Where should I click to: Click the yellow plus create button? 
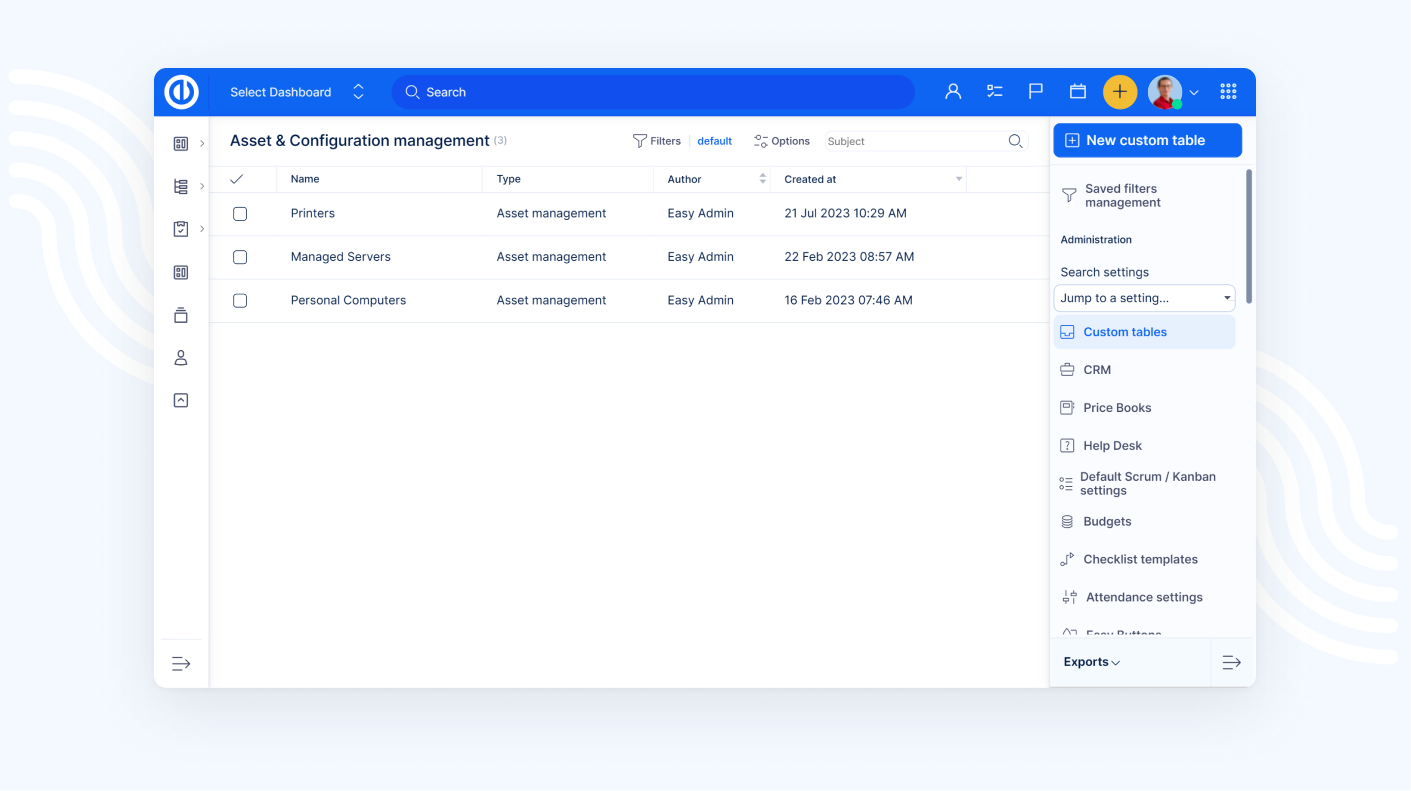pos(1119,92)
